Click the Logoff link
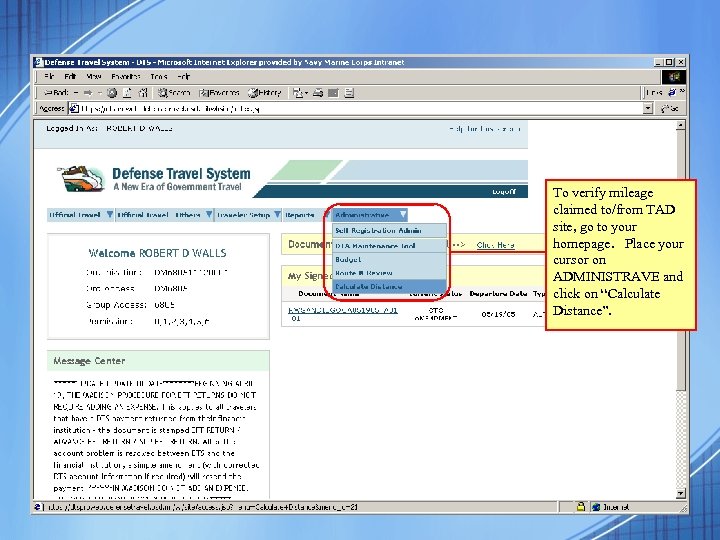This screenshot has height=540, width=720. [504, 191]
